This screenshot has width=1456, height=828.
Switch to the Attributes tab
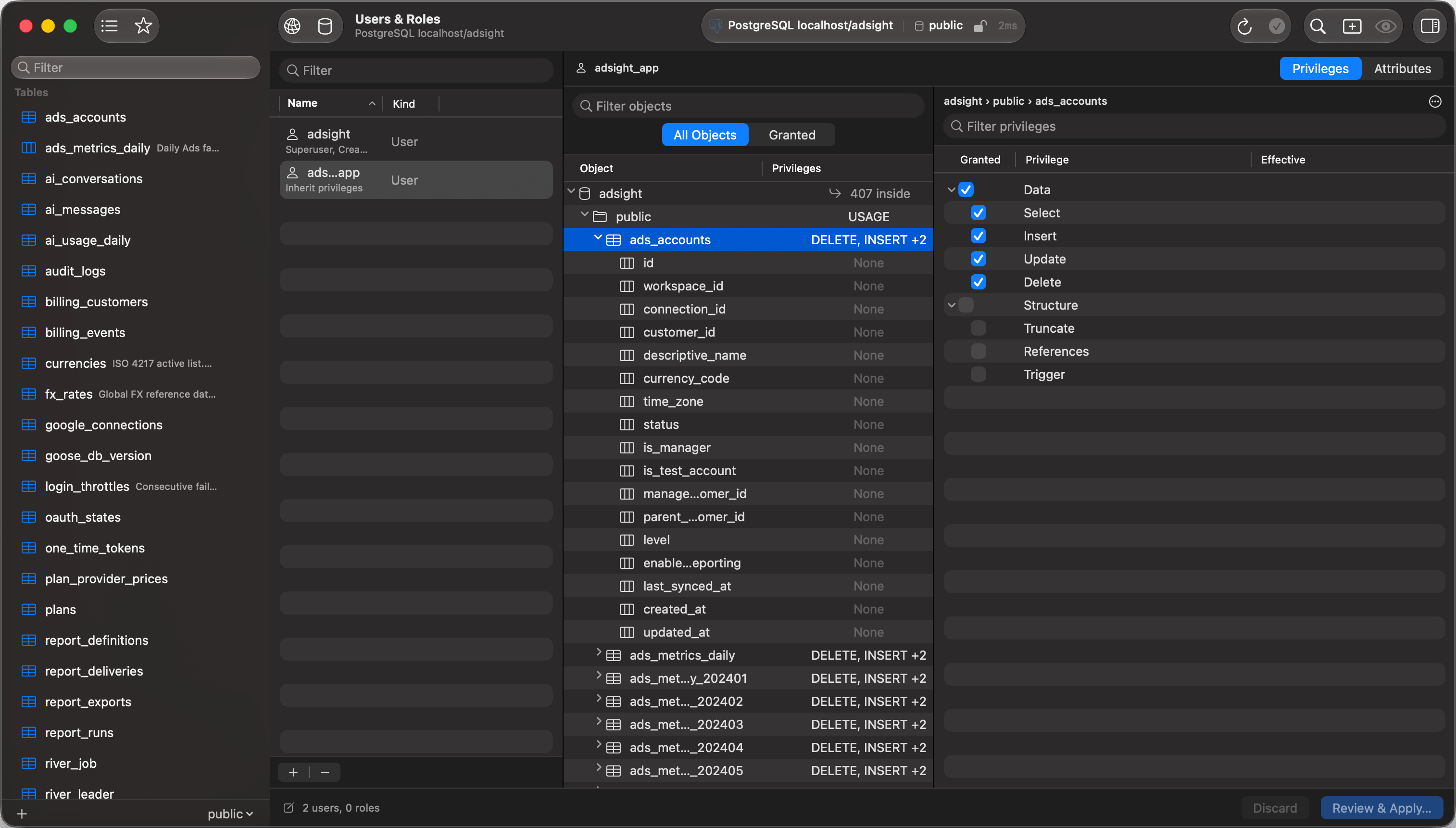click(1402, 68)
